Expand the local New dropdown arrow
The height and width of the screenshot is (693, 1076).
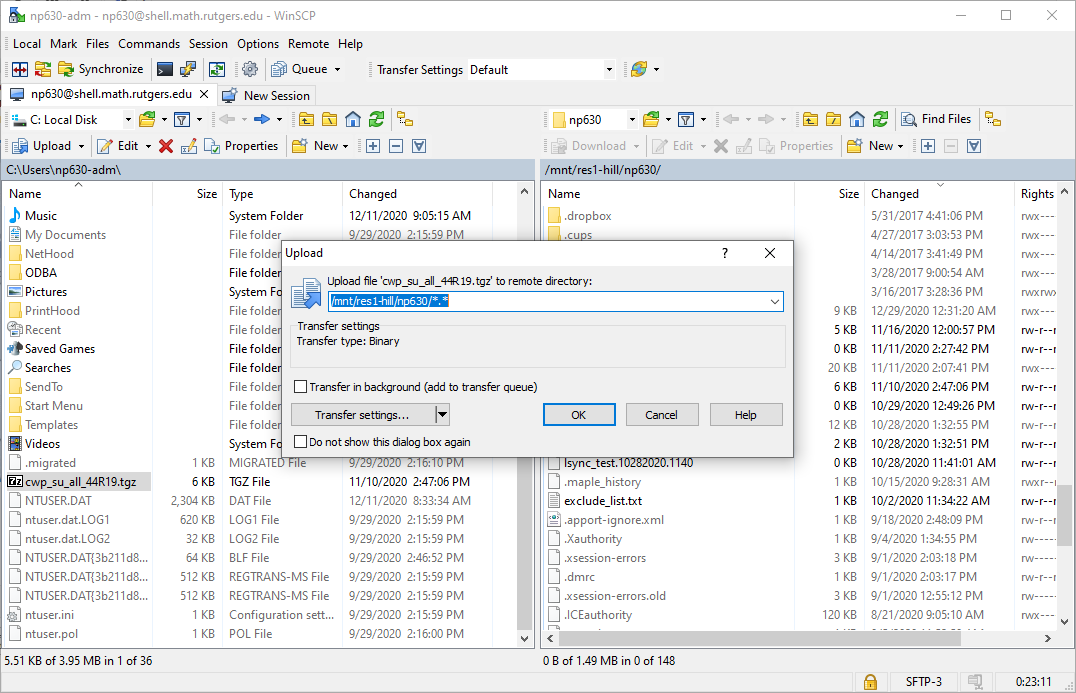[345, 146]
